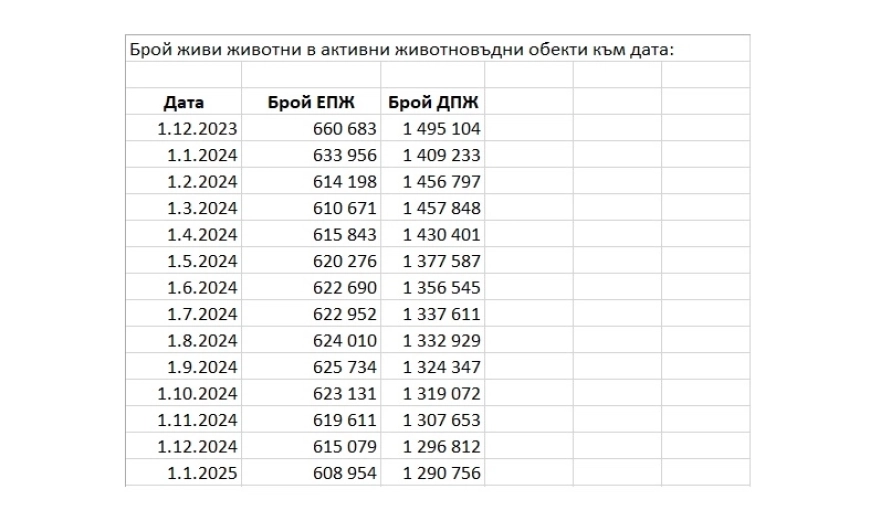Screen dimensions: 870x521
Task: Select the cell showing 1 296 812
Action: [x=442, y=446]
